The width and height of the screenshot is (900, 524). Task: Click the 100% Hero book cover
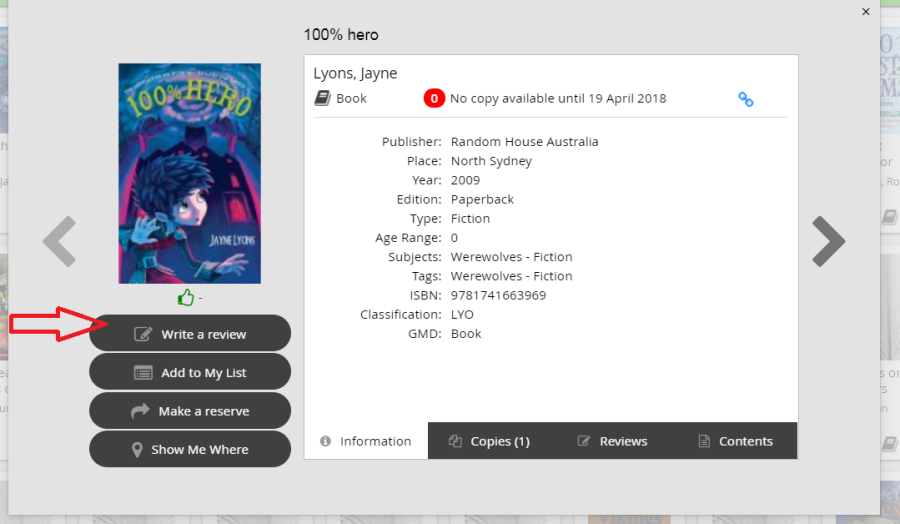coord(189,174)
